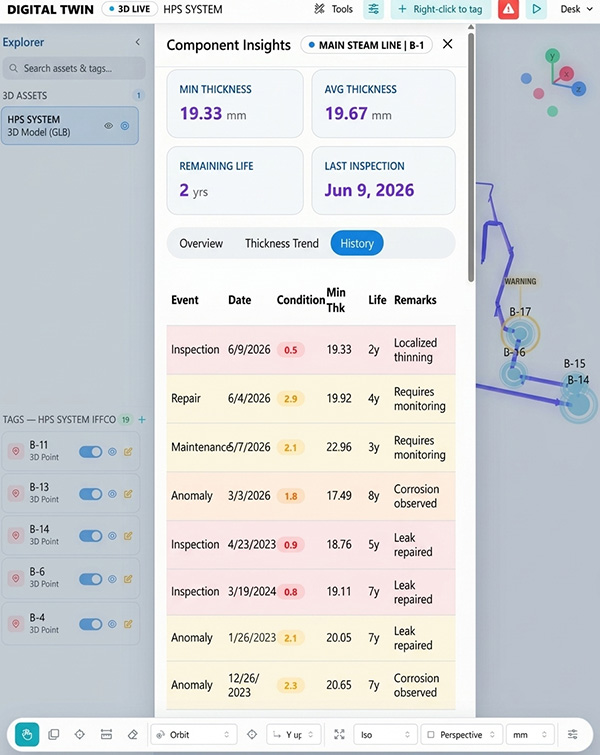The height and width of the screenshot is (755, 600).
Task: Click the B-16 marker in 3D view
Action: [513, 373]
